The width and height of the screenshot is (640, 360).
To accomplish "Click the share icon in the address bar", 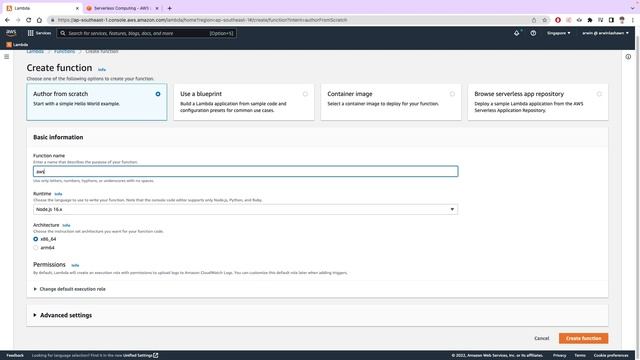I will pyautogui.click(x=534, y=20).
